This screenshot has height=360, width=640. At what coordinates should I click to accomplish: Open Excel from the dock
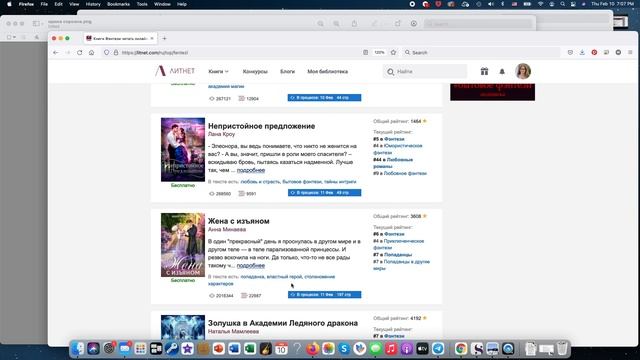(x=250, y=349)
